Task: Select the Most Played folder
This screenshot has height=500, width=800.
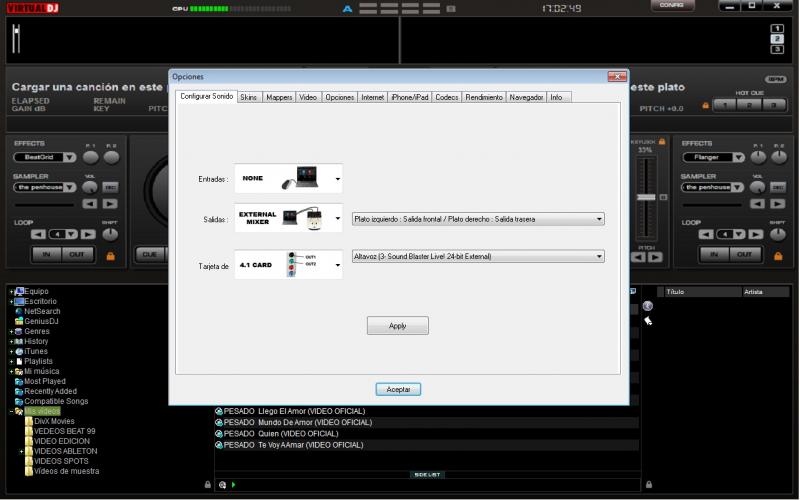Action: 45,381
